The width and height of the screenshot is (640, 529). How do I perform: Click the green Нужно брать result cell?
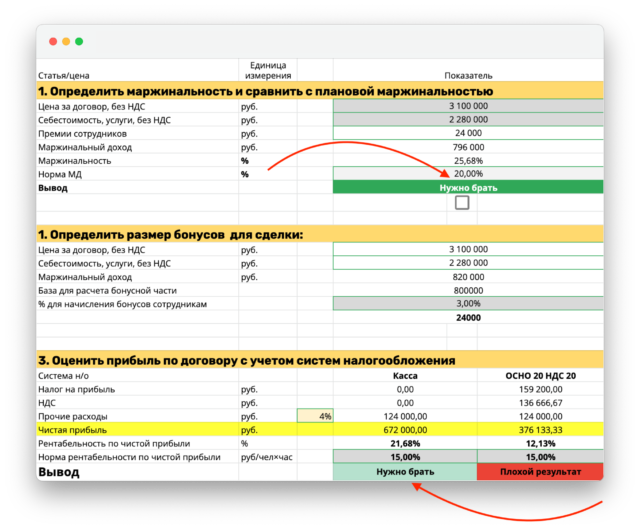point(468,188)
